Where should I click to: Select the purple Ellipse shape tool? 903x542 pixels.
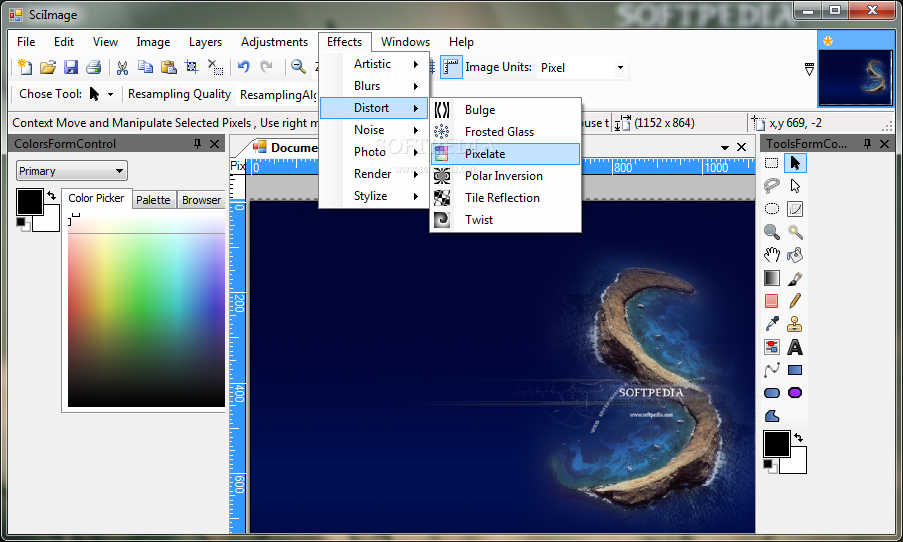point(795,393)
